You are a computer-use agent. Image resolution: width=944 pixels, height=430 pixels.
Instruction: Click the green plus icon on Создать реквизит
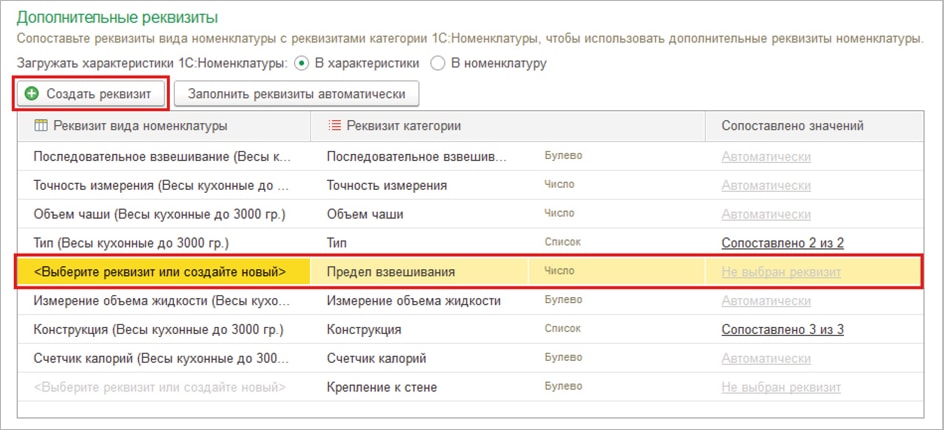point(31,93)
